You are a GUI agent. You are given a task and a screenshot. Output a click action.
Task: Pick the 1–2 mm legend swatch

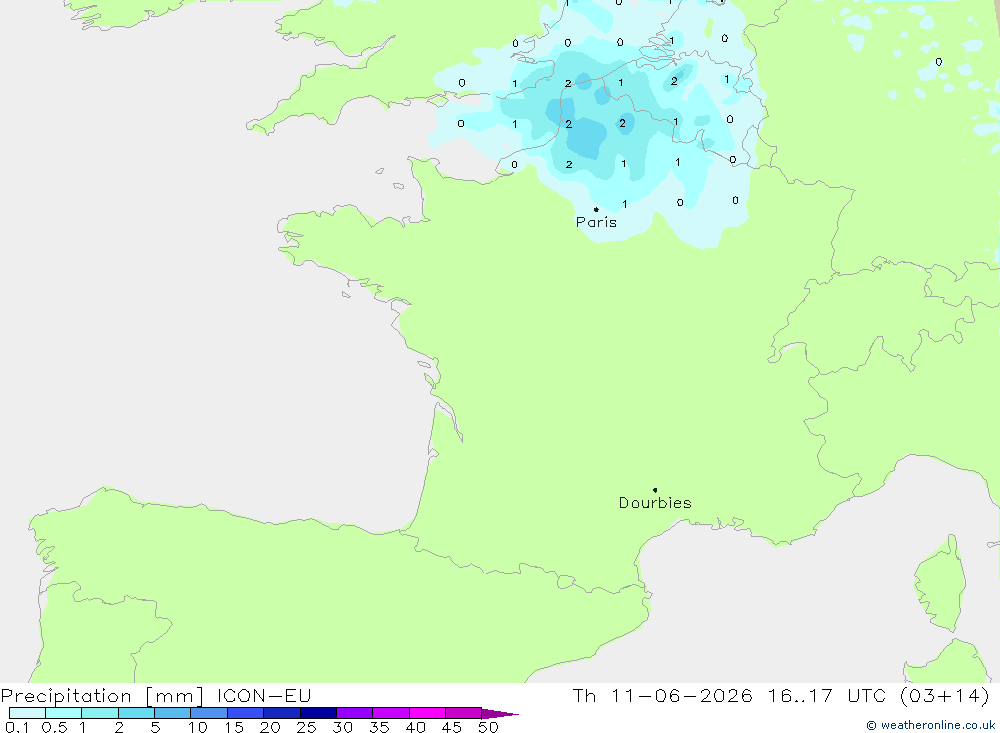tap(100, 713)
